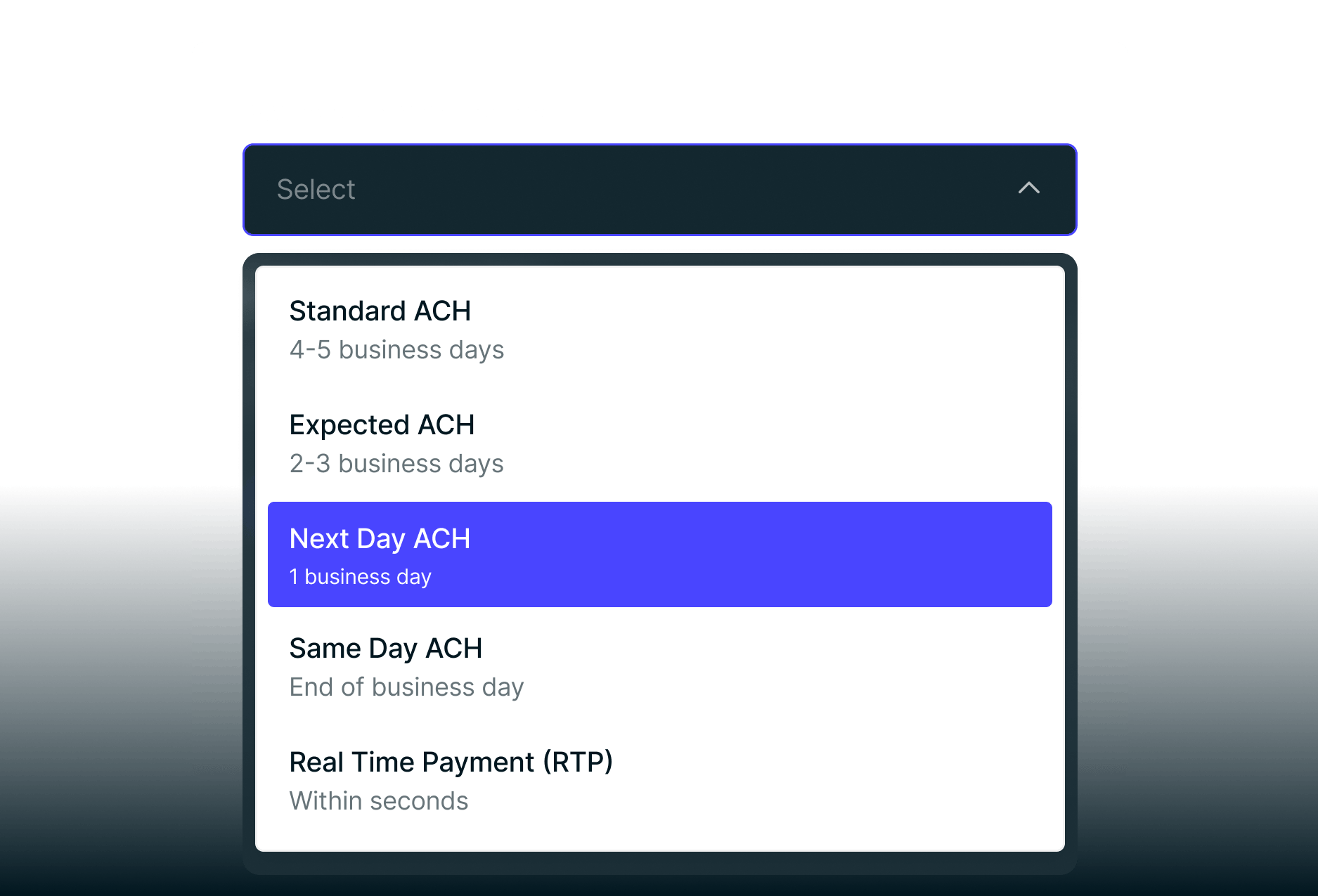Click the '2-3 business days' description
Viewport: 1318px width, 896px height.
click(x=396, y=464)
